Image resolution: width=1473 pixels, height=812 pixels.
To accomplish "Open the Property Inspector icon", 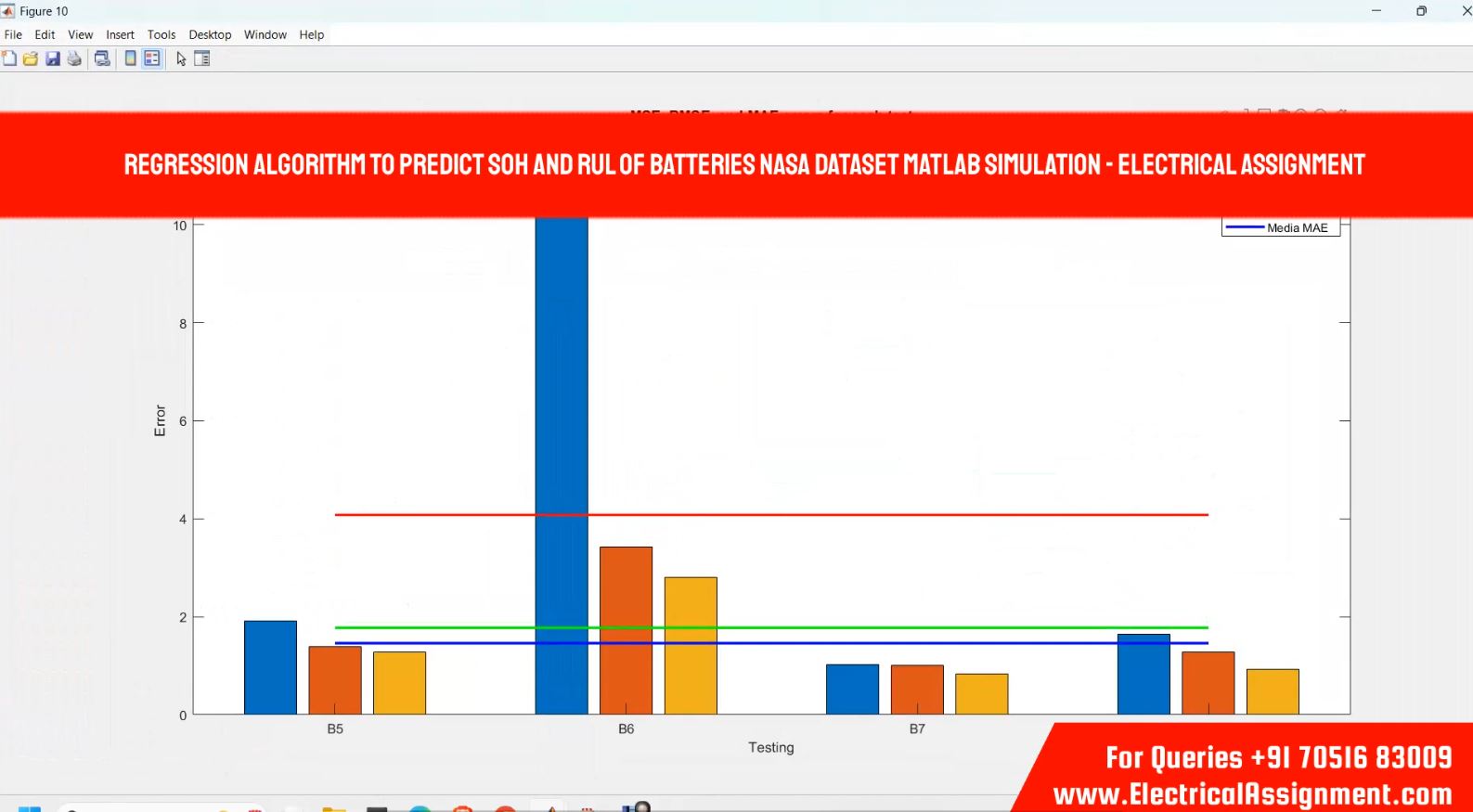I will (201, 58).
